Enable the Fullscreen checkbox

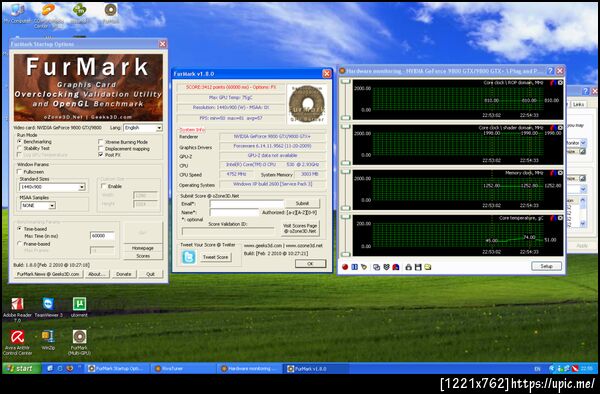click(20, 172)
